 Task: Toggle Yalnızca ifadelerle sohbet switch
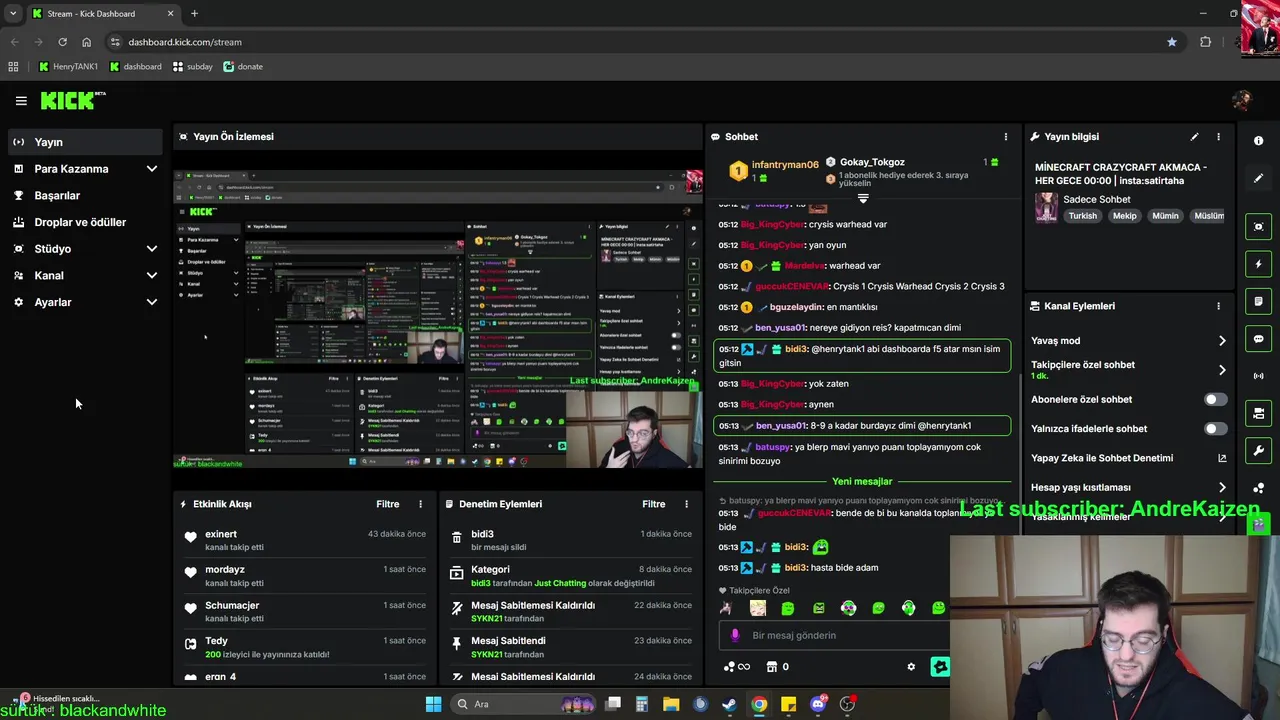(x=1215, y=428)
